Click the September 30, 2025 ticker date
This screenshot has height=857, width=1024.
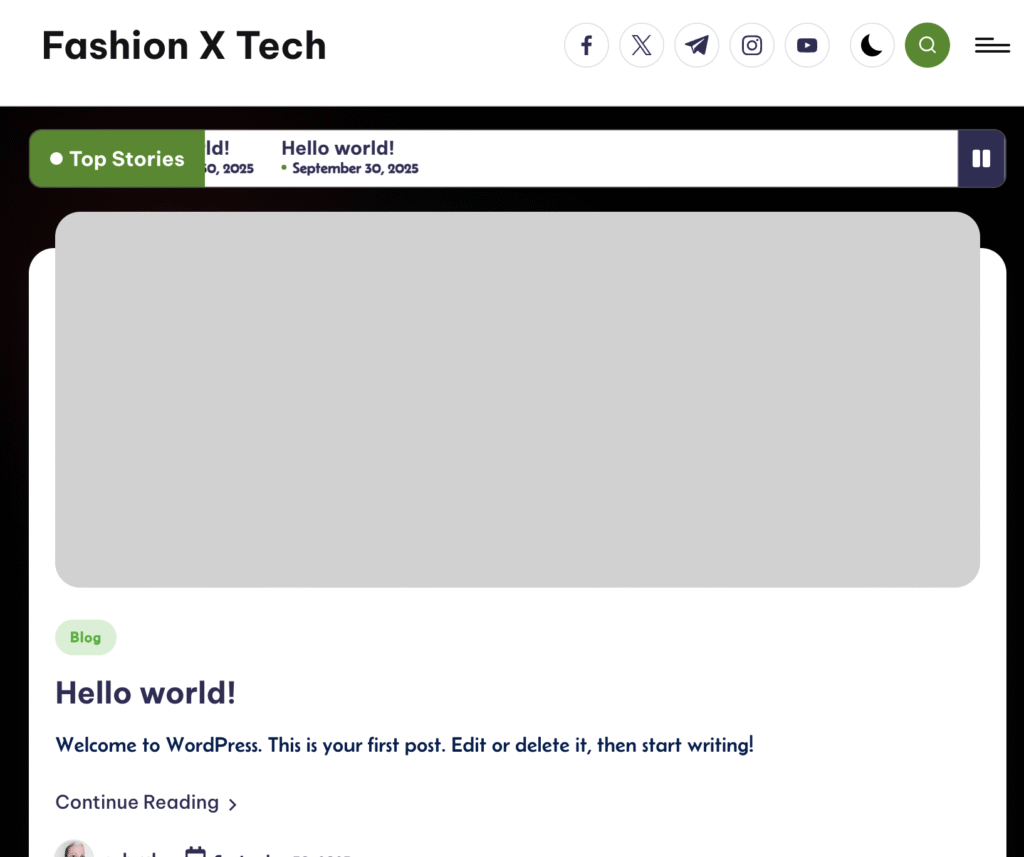(355, 169)
